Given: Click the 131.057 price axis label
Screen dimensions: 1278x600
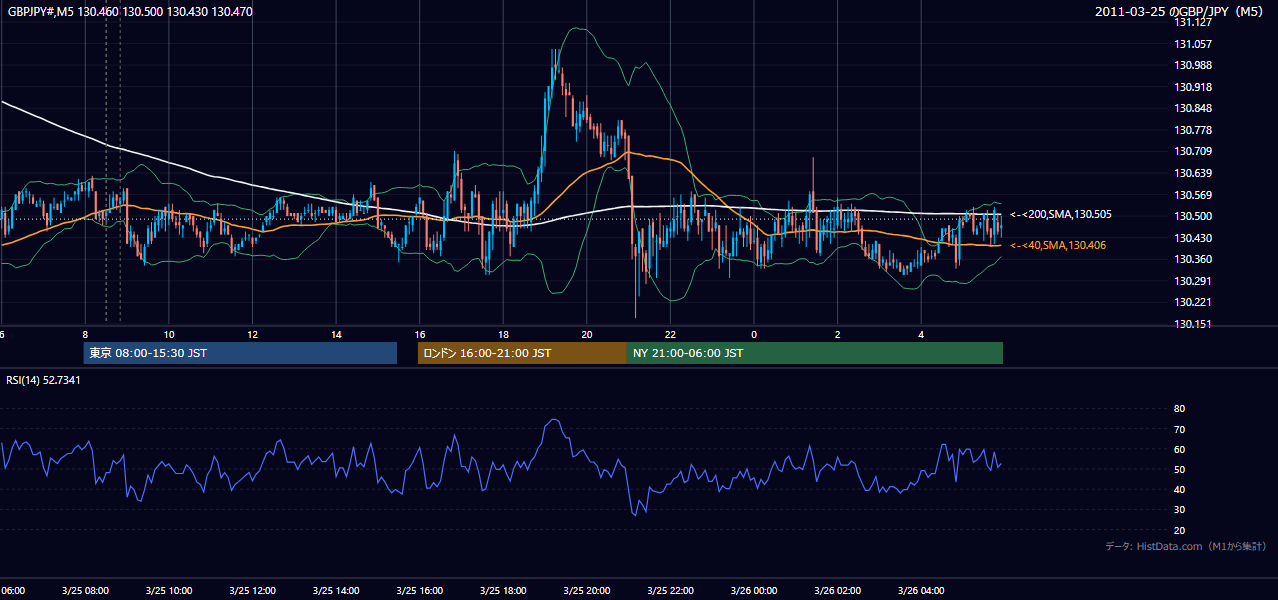Looking at the screenshot, I should (1193, 44).
